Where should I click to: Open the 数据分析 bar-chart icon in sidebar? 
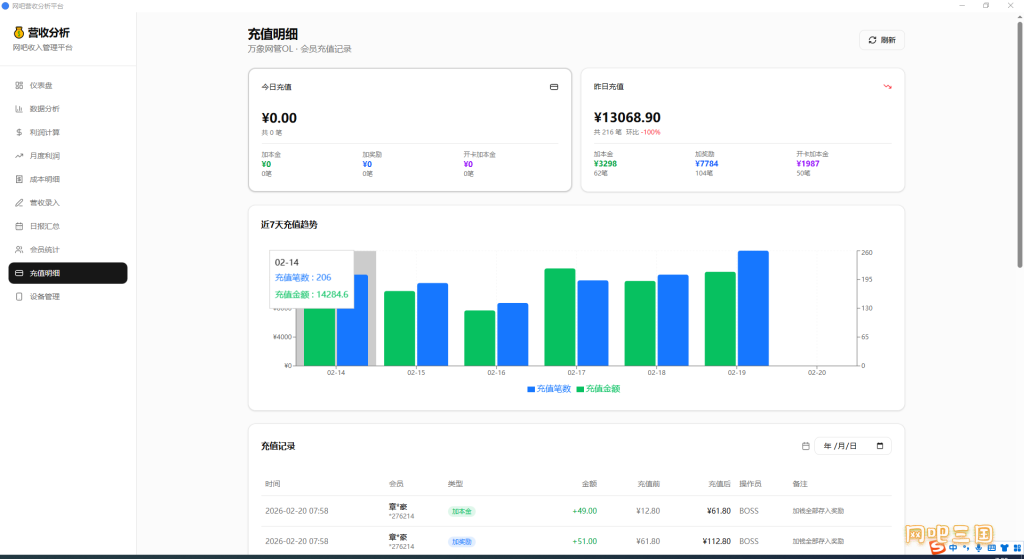click(19, 109)
